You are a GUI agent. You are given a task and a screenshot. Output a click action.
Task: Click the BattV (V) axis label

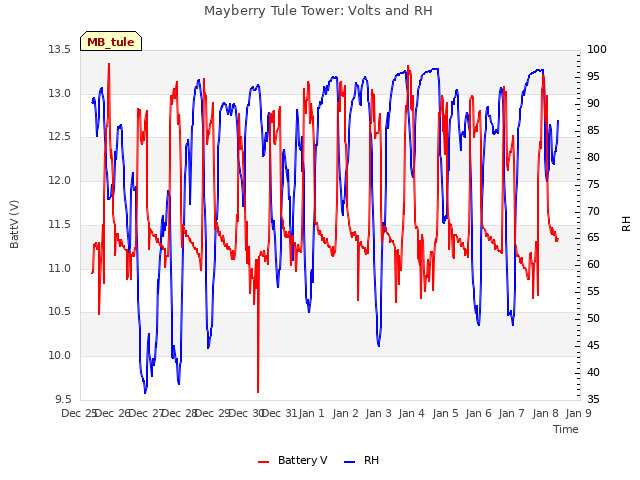(14, 224)
